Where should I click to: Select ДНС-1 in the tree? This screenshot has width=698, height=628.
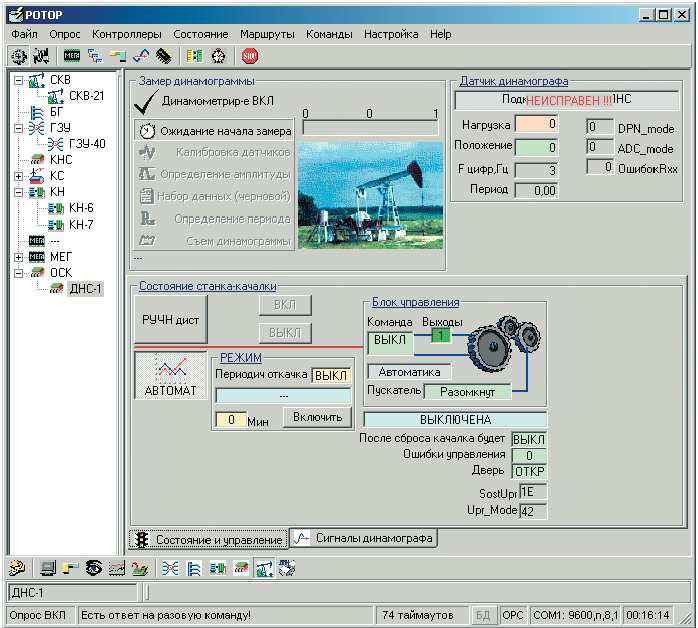(x=85, y=289)
